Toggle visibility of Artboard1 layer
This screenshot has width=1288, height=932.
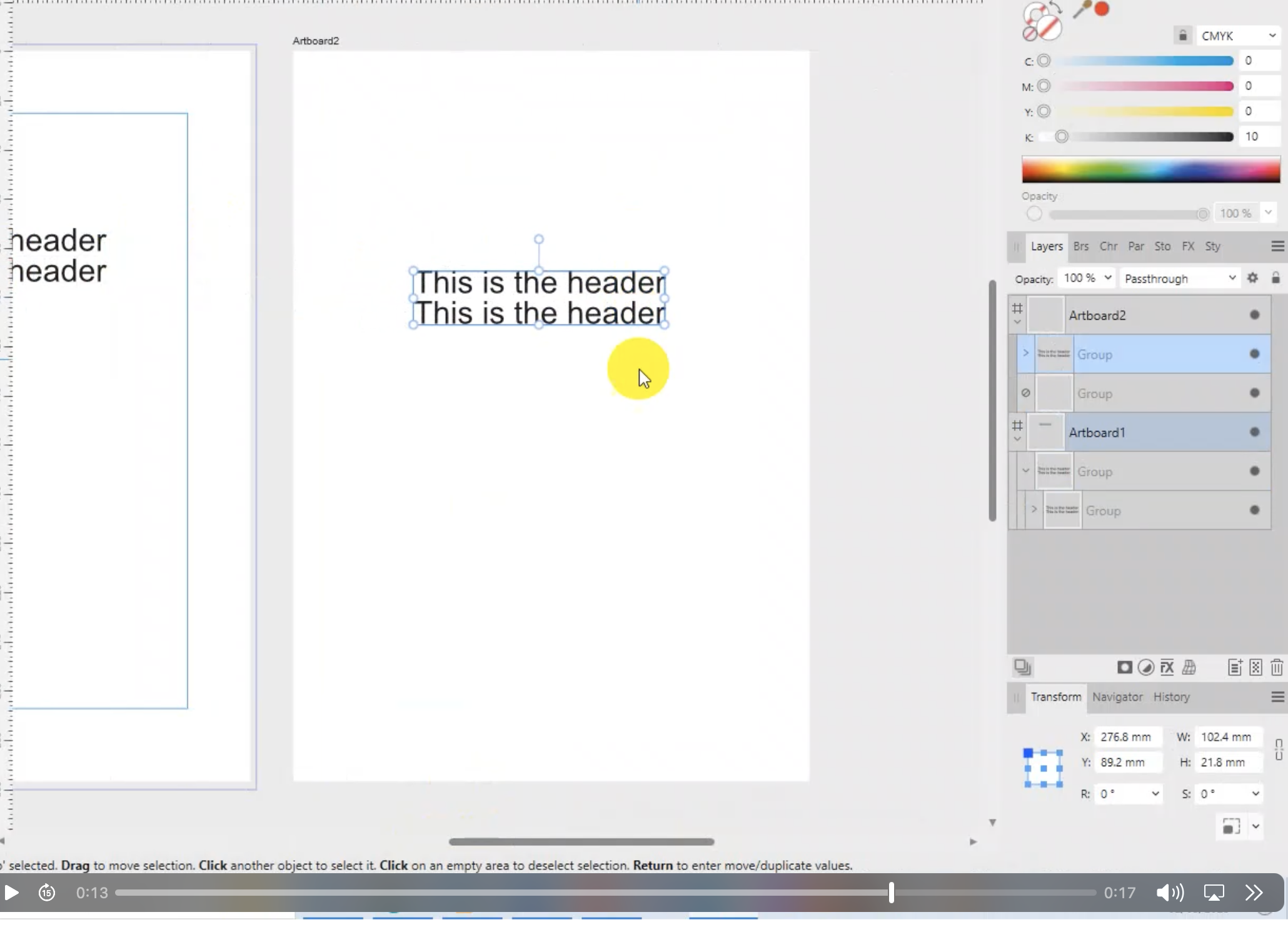[x=1254, y=432]
